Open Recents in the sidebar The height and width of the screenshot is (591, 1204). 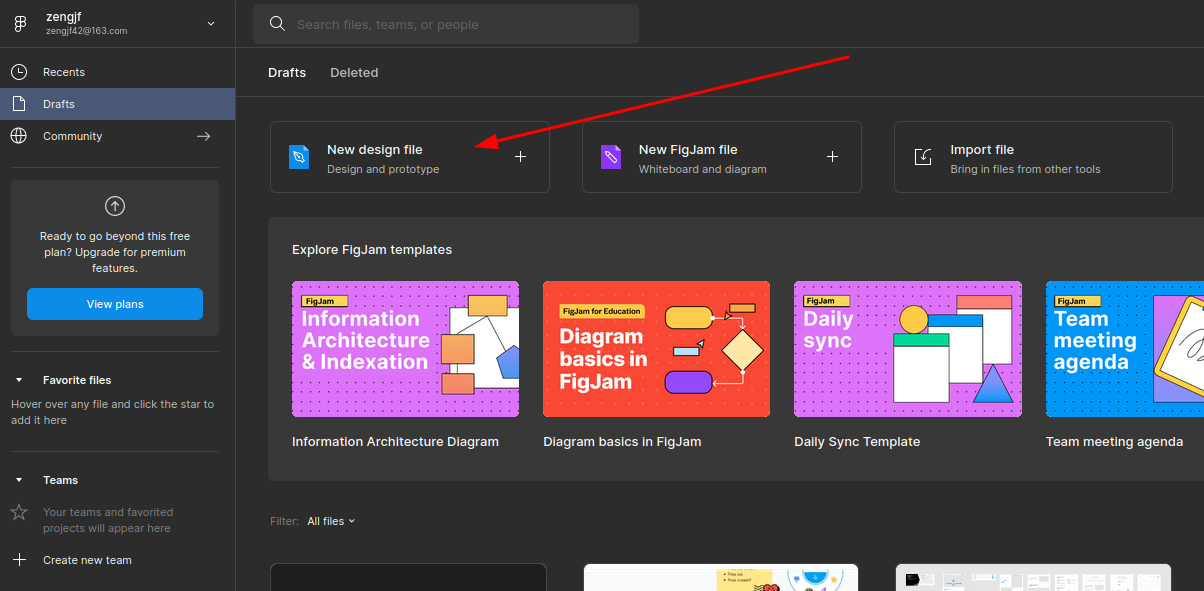pyautogui.click(x=118, y=72)
